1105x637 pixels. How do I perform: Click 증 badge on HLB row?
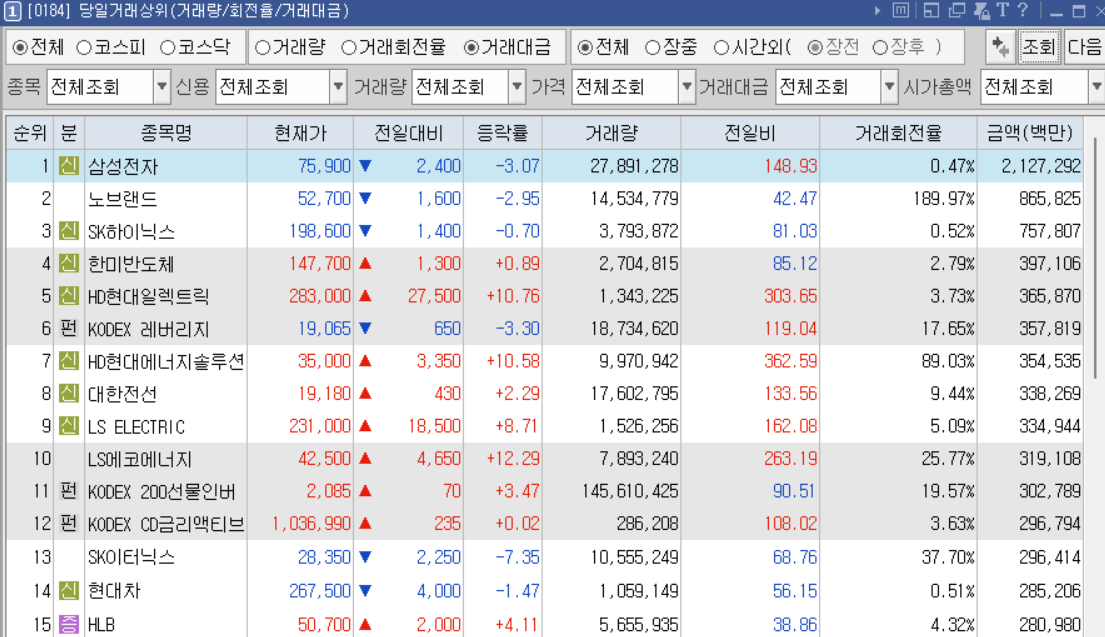68,624
